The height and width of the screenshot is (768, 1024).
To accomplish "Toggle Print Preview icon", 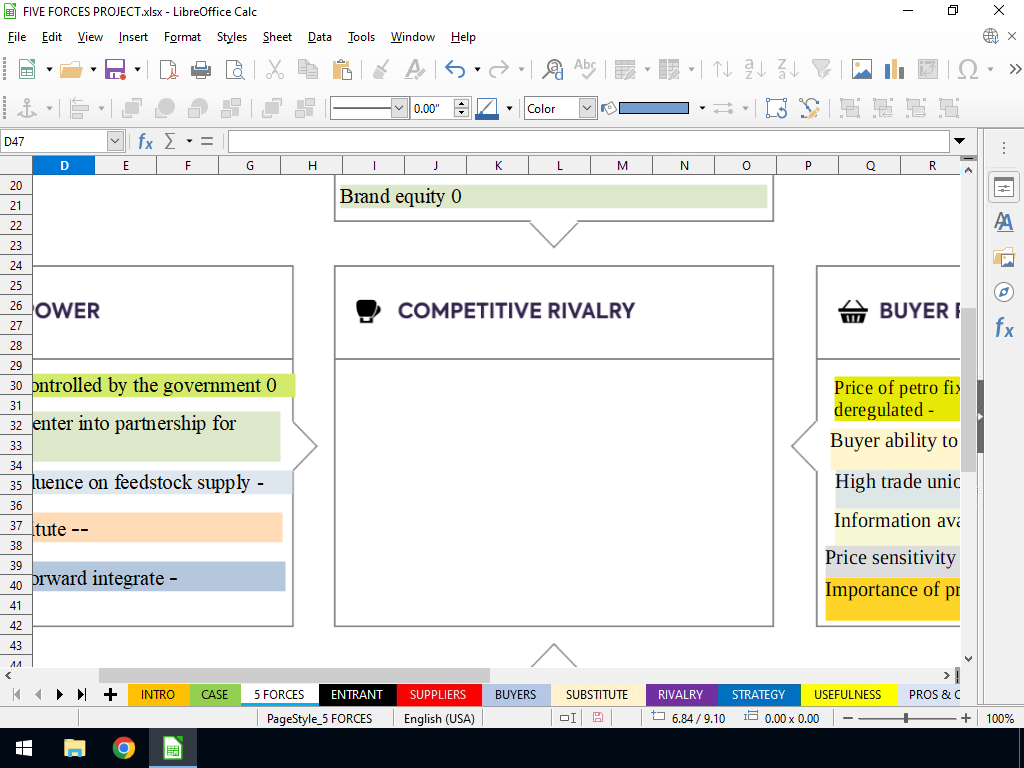I will tap(234, 69).
